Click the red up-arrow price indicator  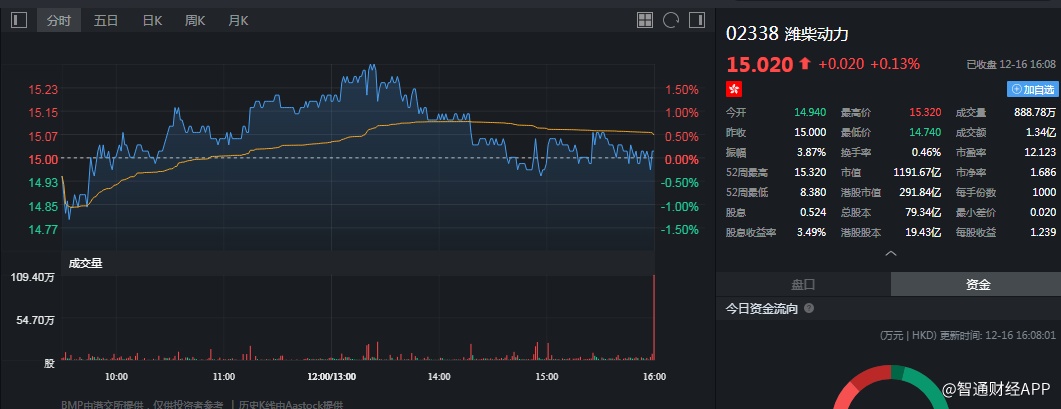pyautogui.click(x=804, y=64)
